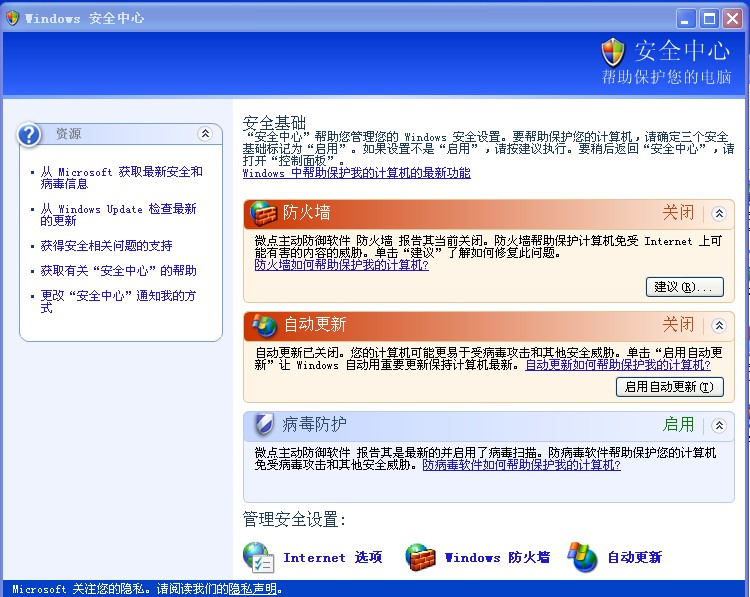Click the 关闭 status in 防火墙 header
Screen dimensions: 750x597
coord(678,213)
